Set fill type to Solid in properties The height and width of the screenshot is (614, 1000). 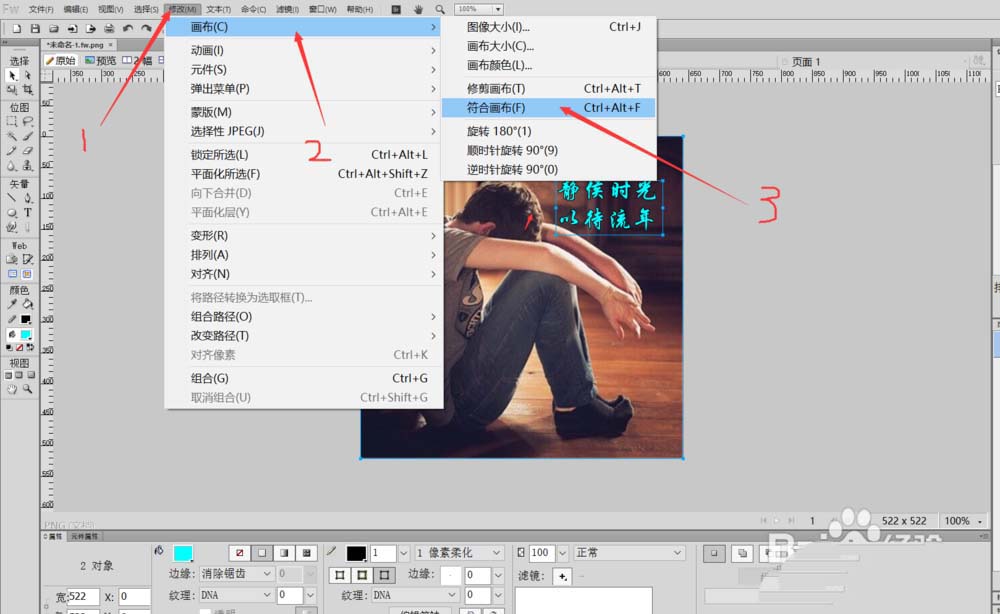click(x=262, y=553)
